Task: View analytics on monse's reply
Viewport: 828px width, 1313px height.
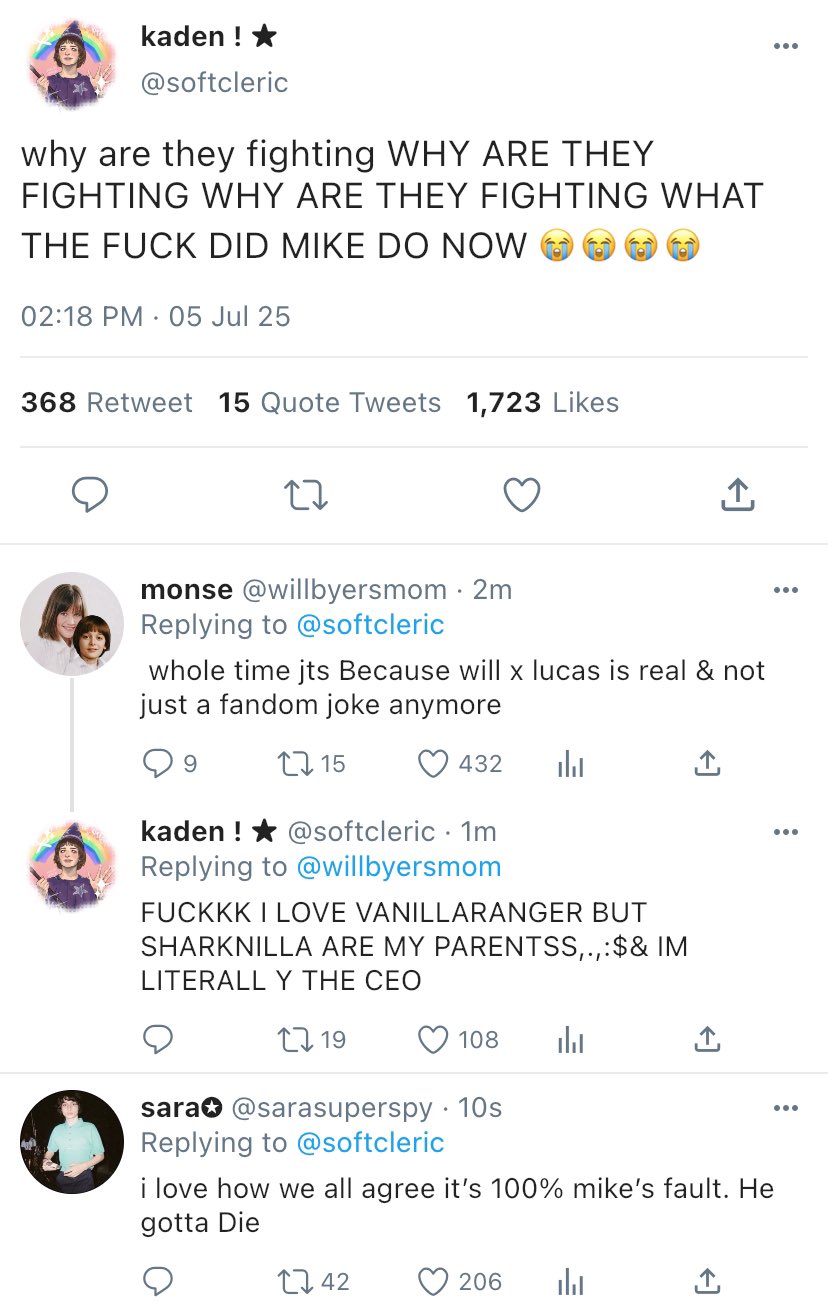Action: click(569, 764)
